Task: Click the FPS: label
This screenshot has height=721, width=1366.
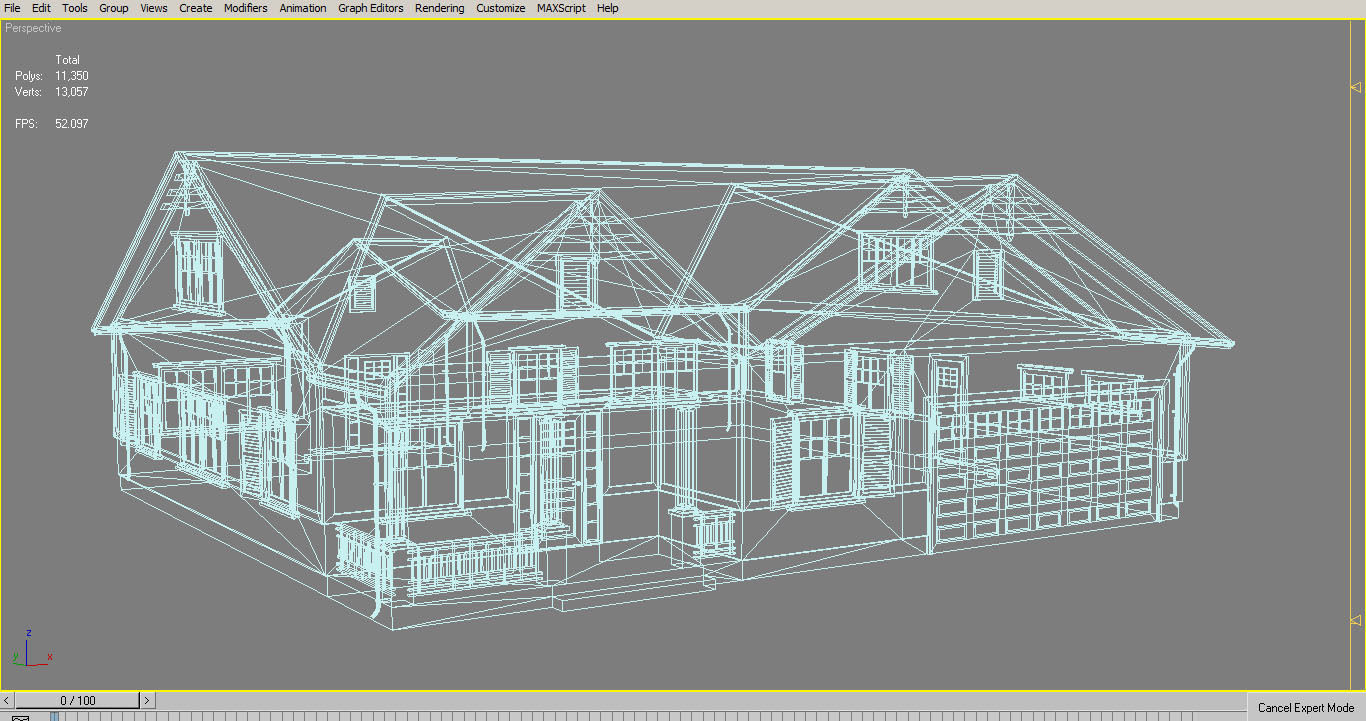Action: click(26, 124)
